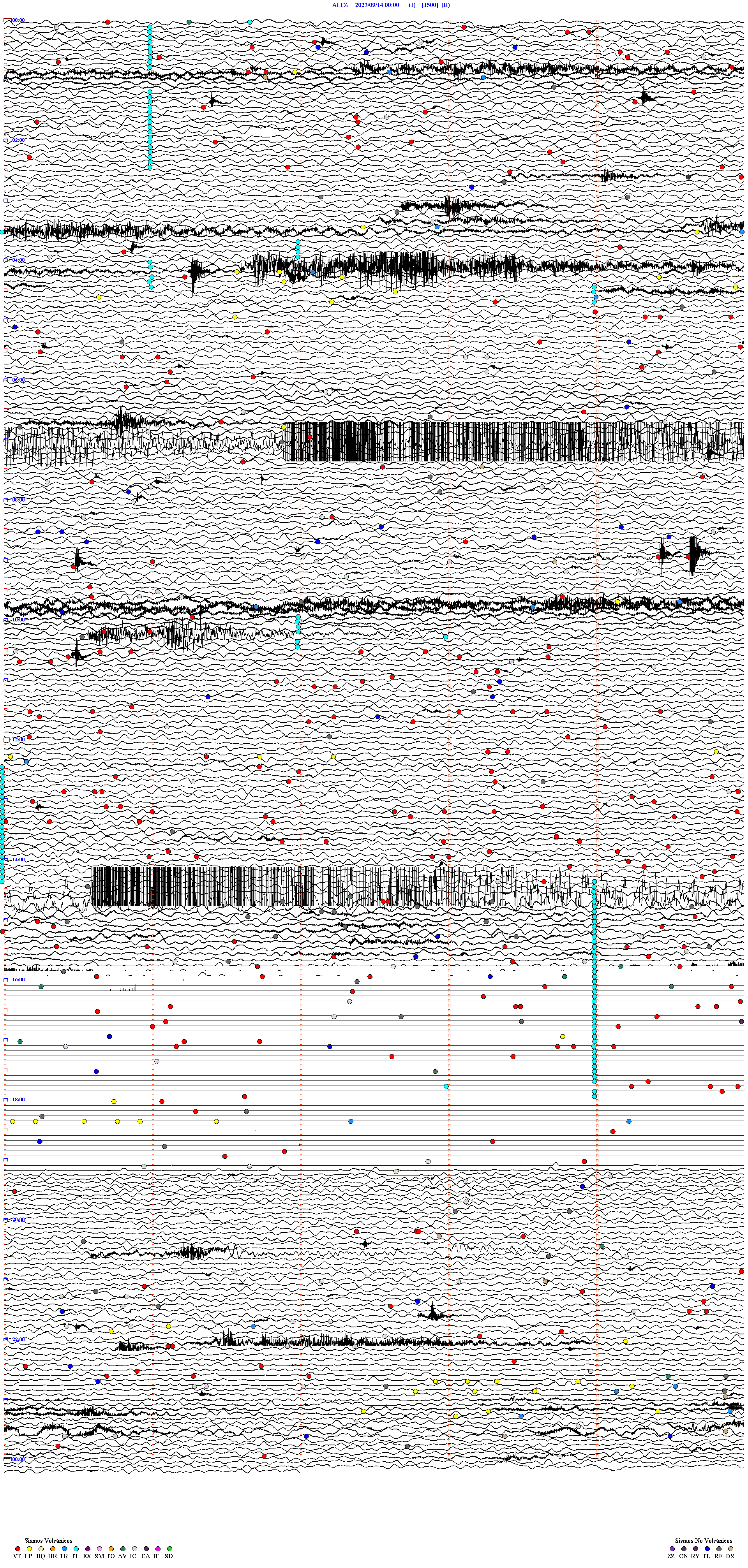Click the light gray IC legend dot
Viewport: 748px width, 1568px height.
[134, 1549]
